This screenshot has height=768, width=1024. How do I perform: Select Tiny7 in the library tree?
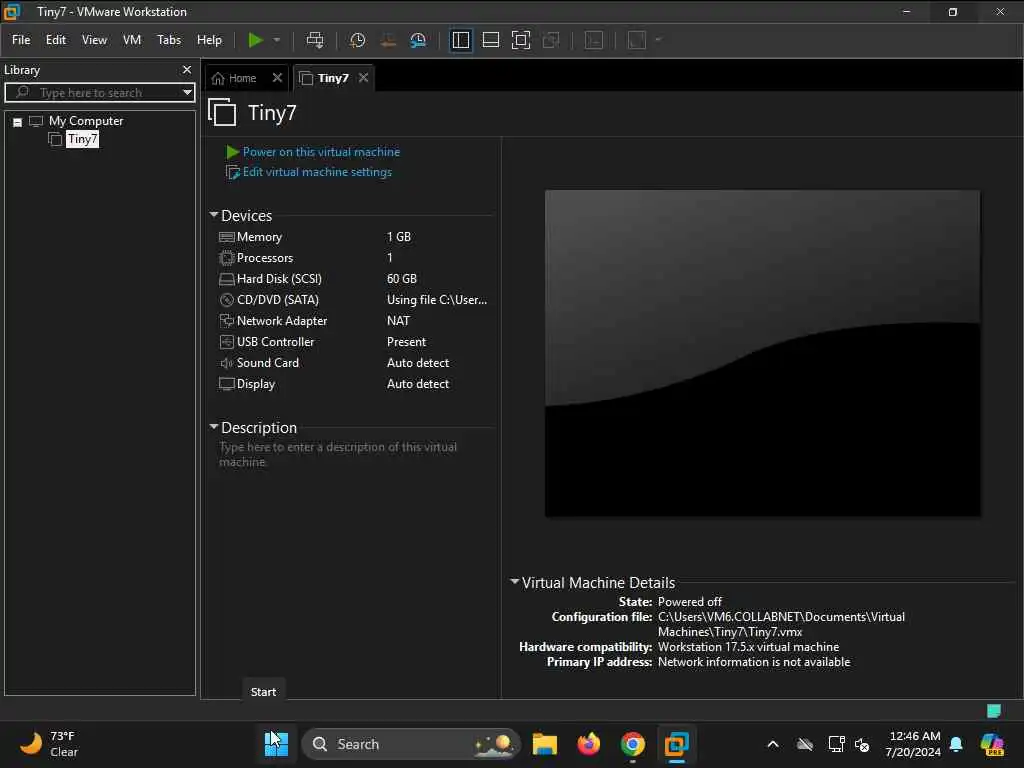[82, 139]
